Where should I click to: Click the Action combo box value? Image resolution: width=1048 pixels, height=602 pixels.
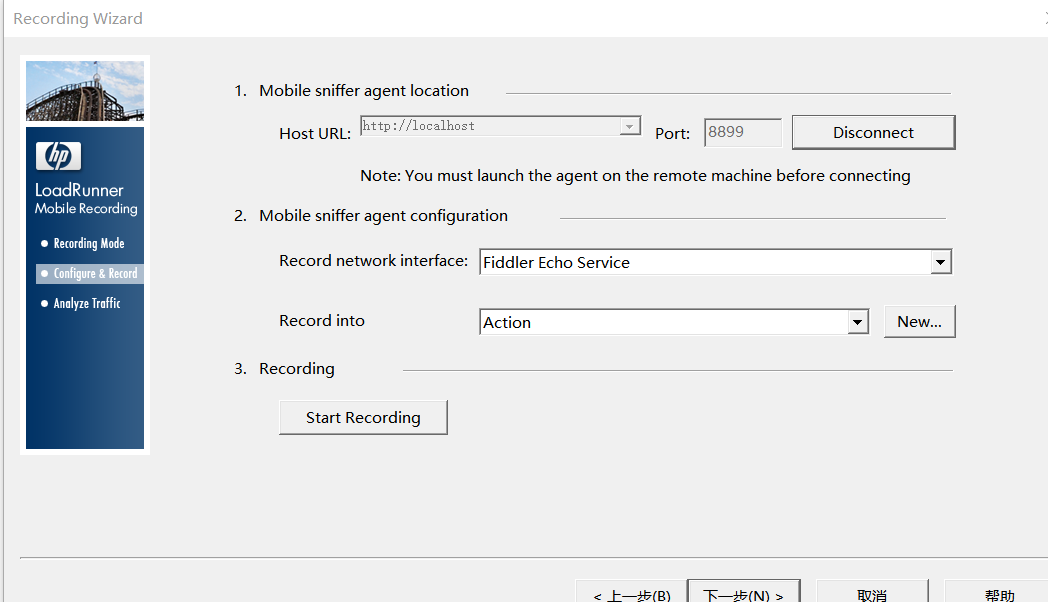674,322
